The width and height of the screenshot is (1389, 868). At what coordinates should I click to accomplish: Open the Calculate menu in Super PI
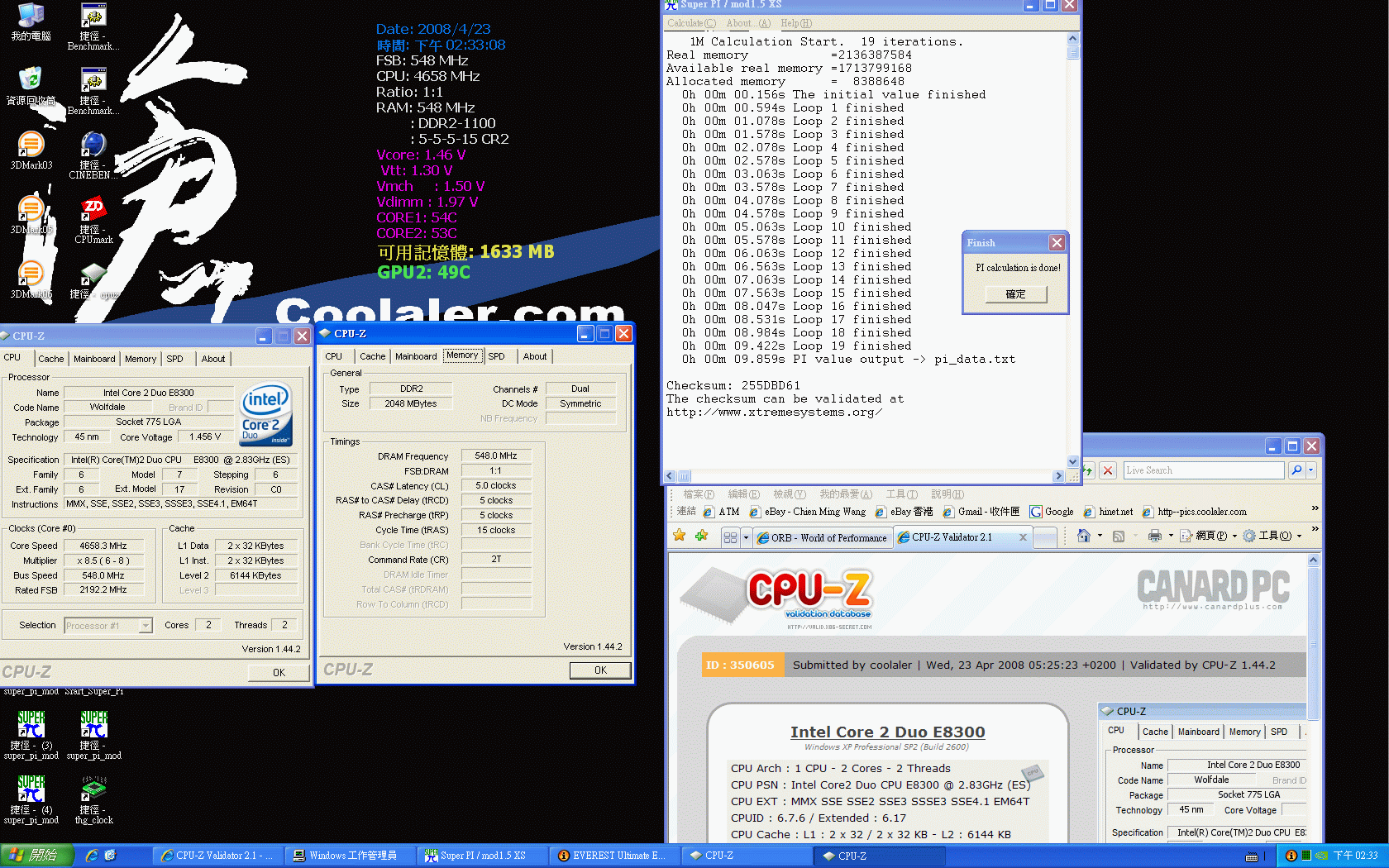click(x=692, y=23)
